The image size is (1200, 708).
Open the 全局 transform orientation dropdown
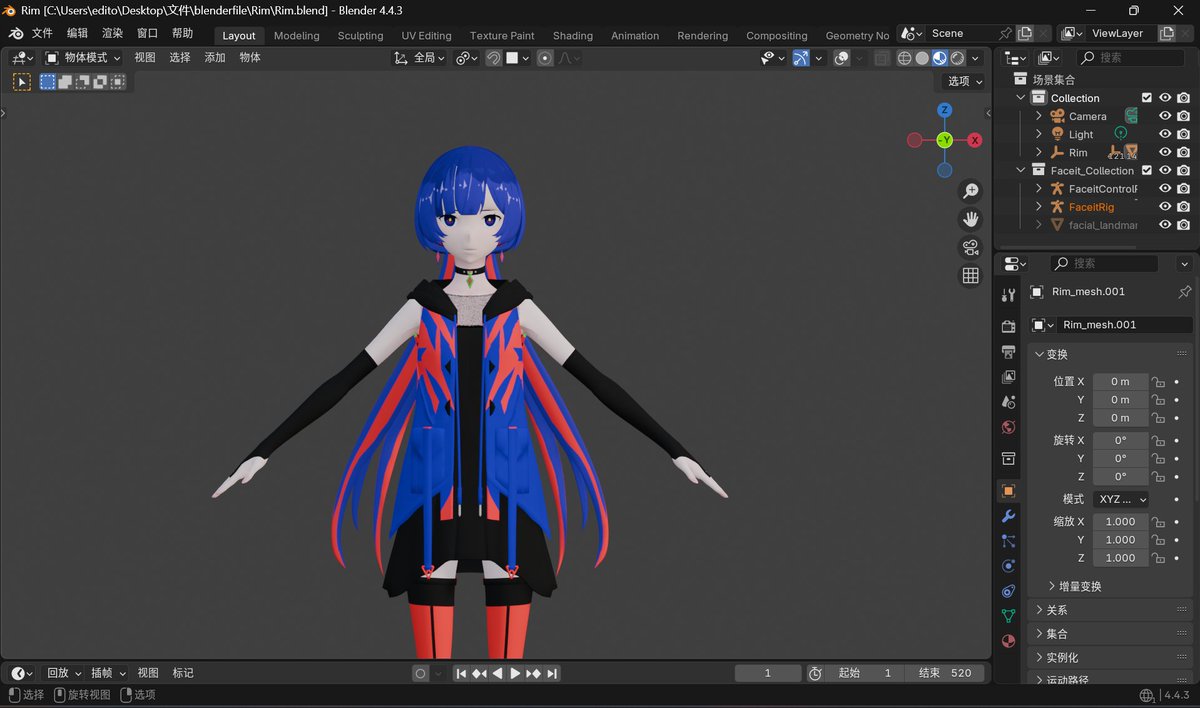[x=420, y=58]
